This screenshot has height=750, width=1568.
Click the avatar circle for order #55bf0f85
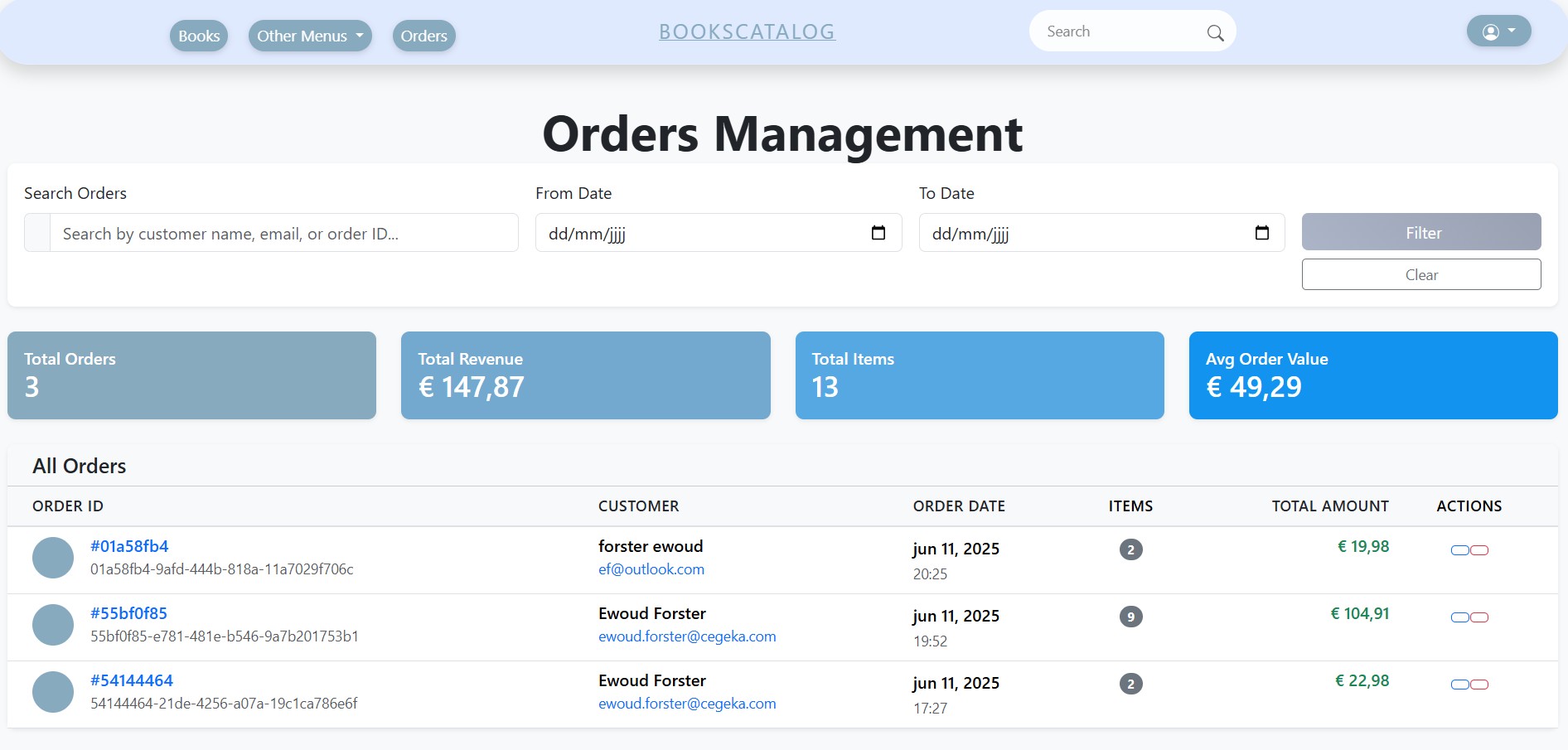53,625
